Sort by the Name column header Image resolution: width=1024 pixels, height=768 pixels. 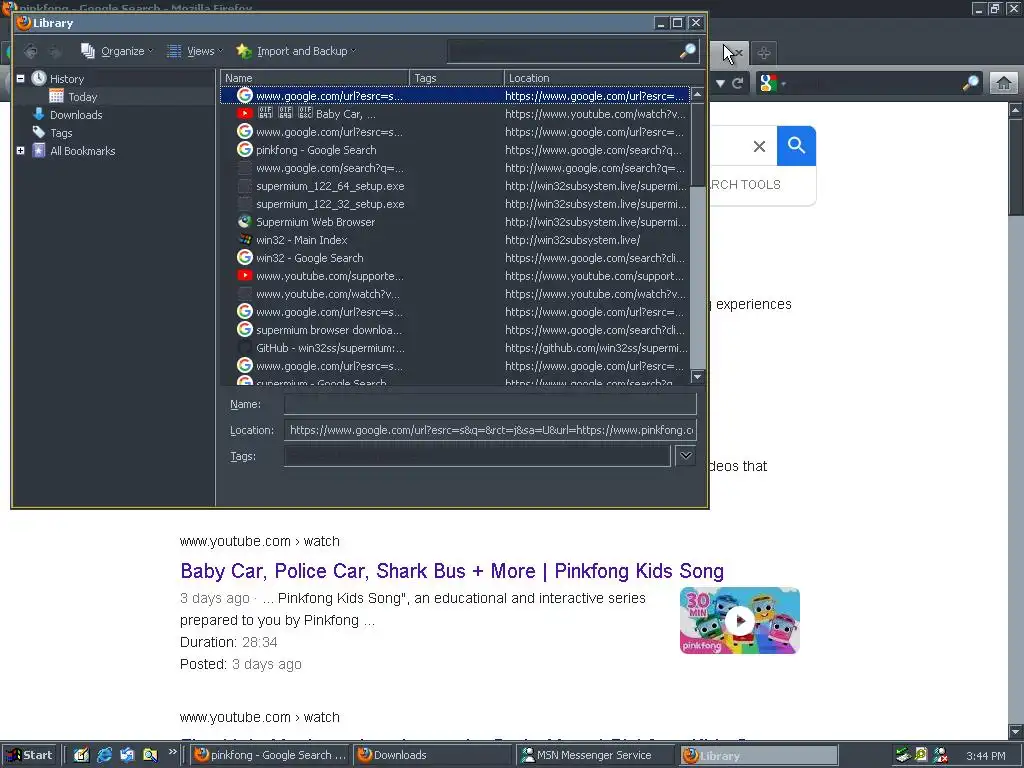(x=315, y=78)
